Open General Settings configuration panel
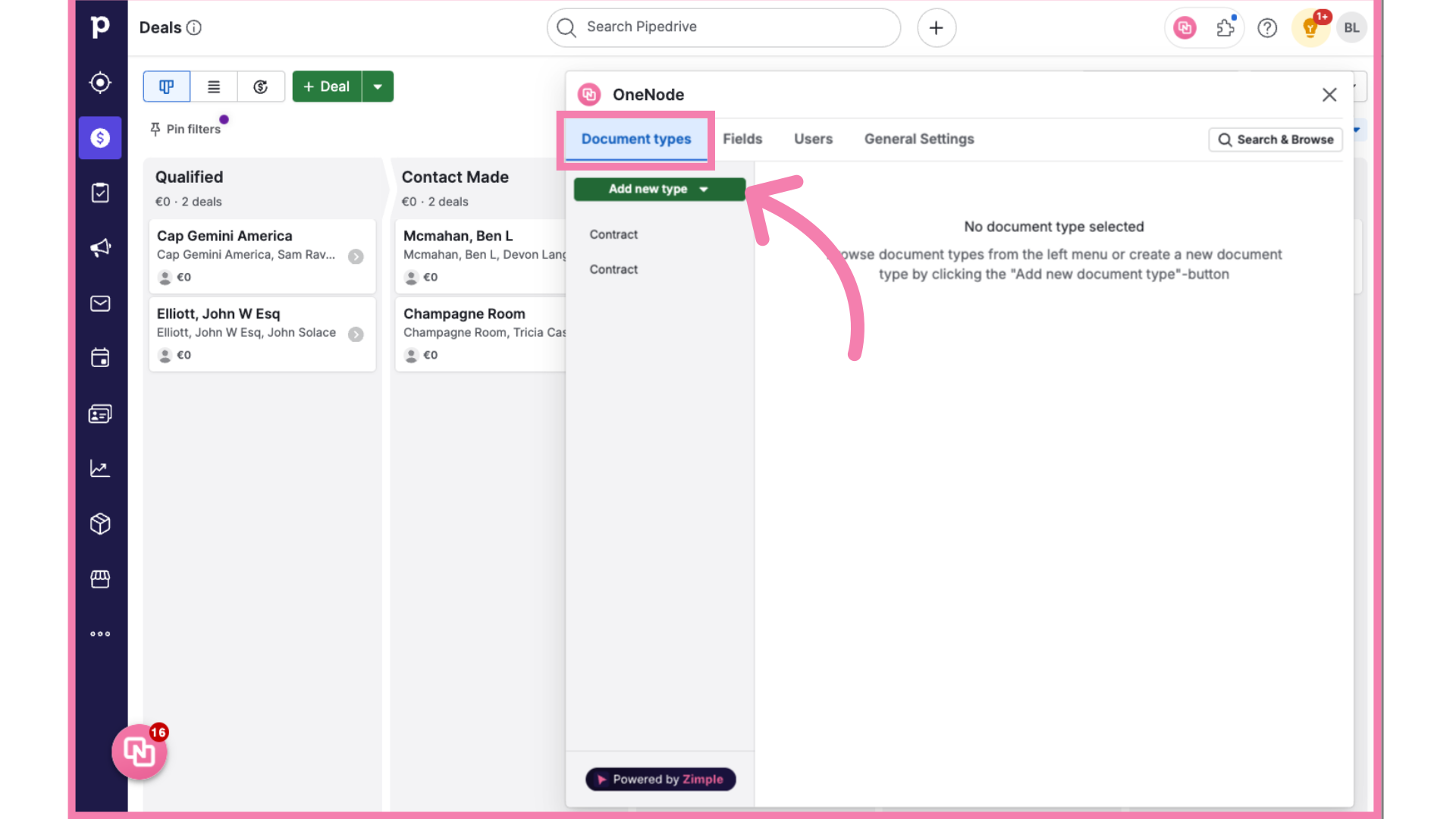This screenshot has height=819, width=1456. [919, 139]
